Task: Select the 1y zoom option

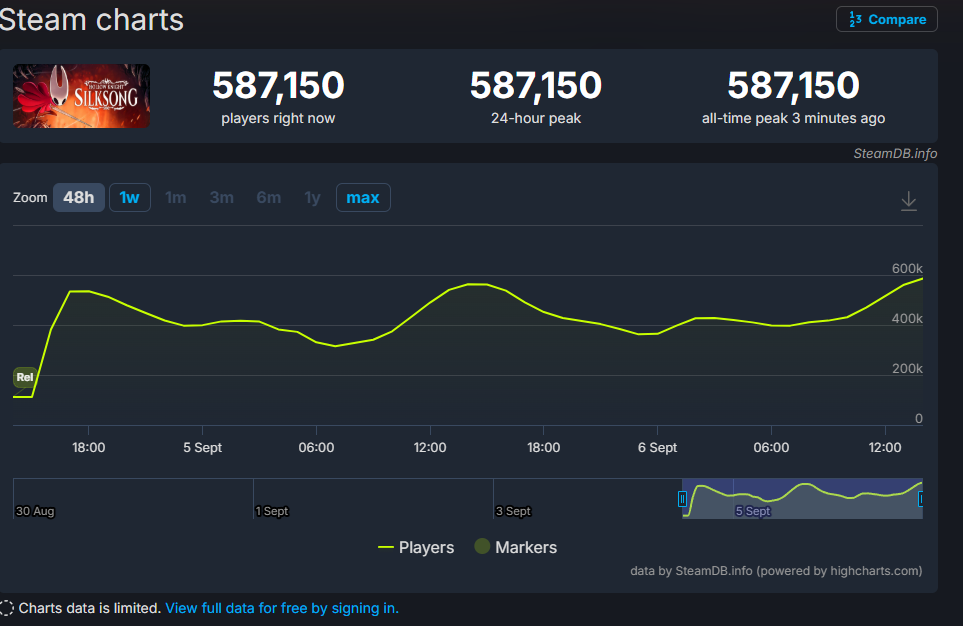Action: [313, 197]
